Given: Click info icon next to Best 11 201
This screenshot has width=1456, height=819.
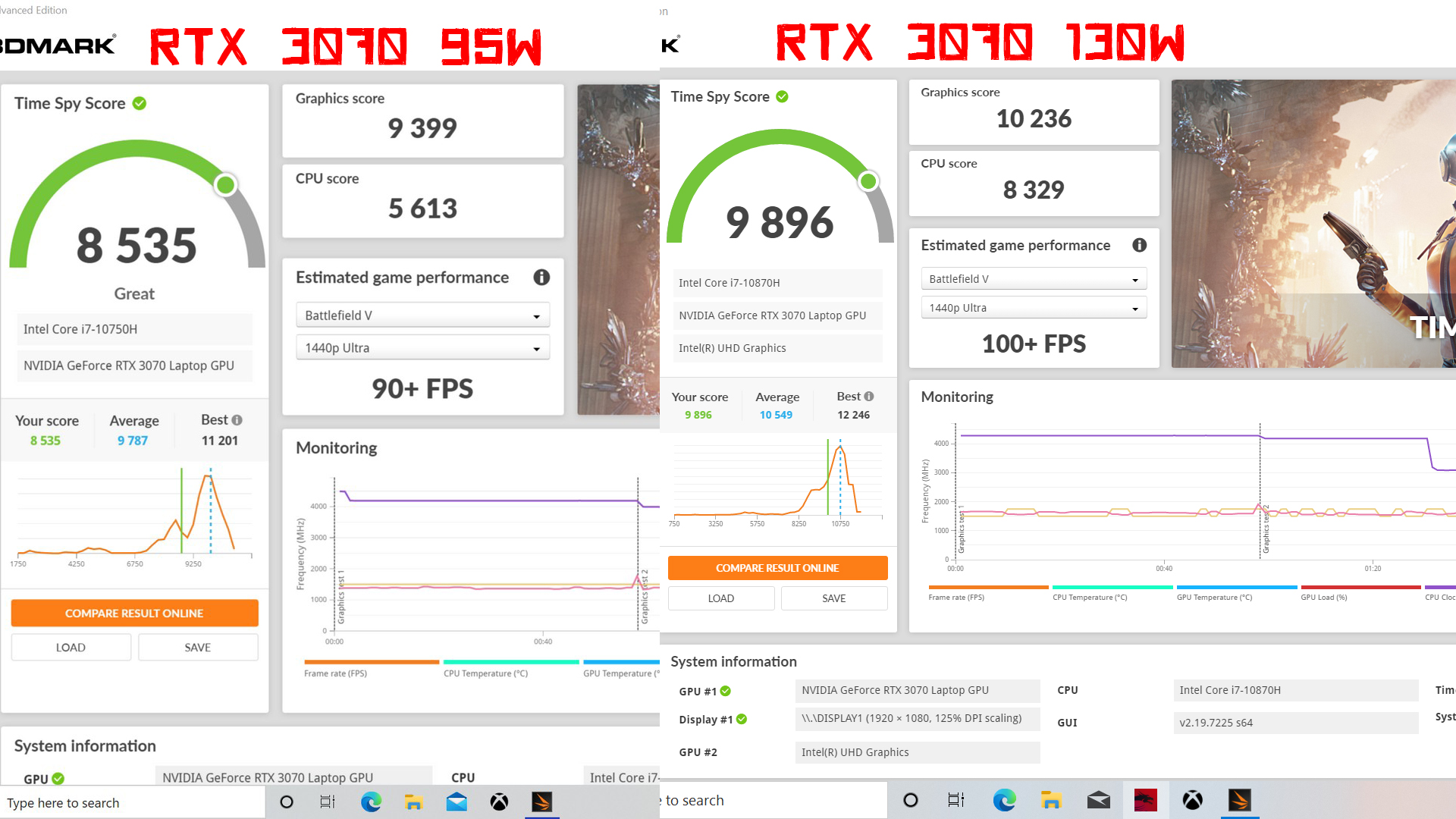Looking at the screenshot, I should [237, 420].
